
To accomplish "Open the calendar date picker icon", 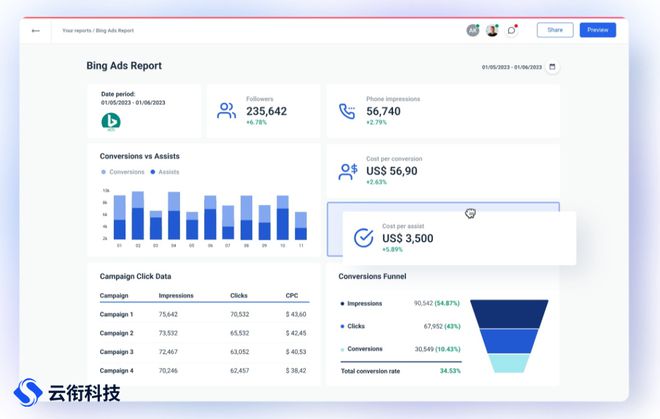I will [x=552, y=67].
